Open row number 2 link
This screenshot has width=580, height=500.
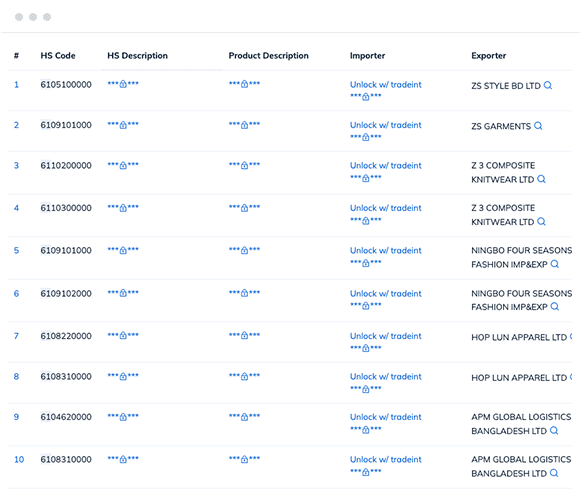point(16,125)
